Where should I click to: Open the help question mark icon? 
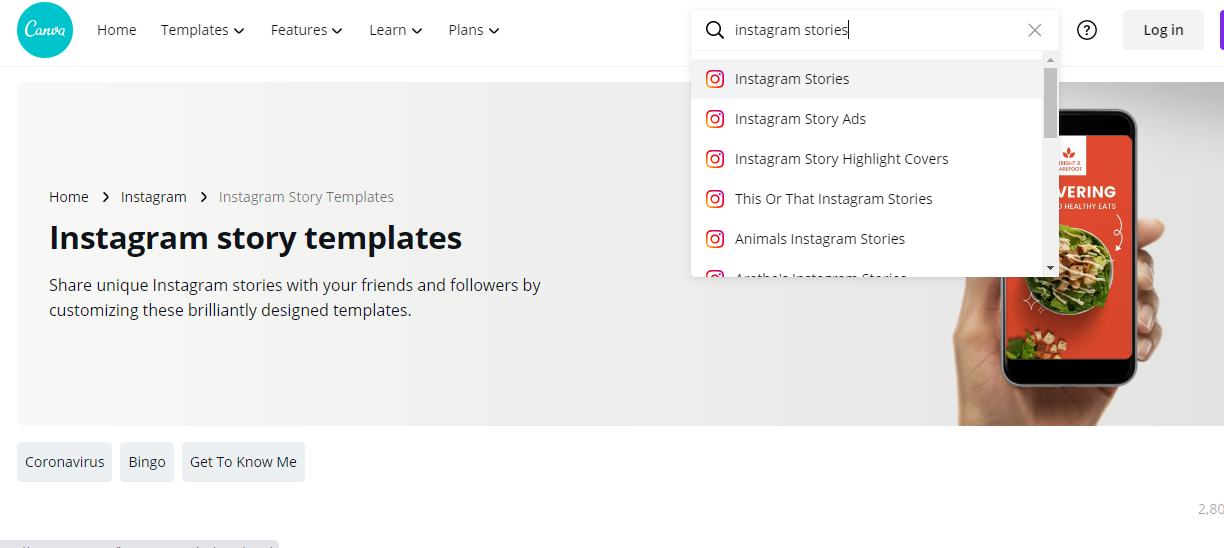click(x=1087, y=30)
